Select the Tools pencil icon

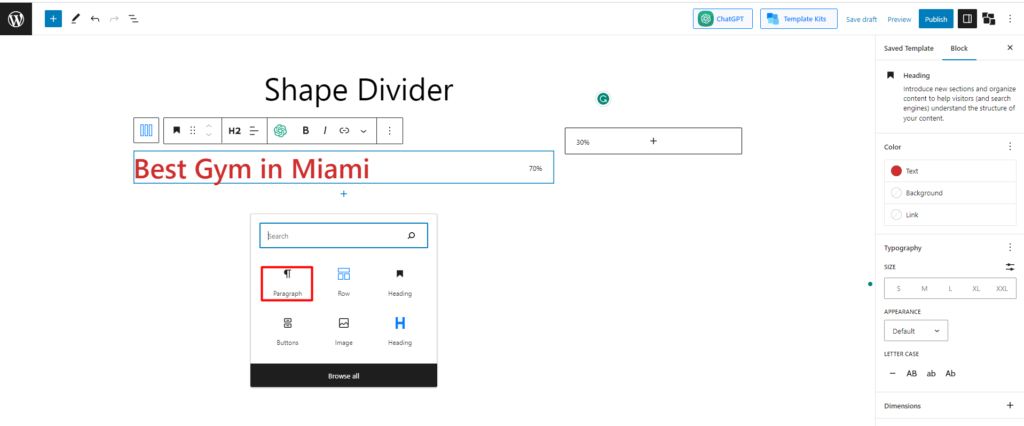tap(74, 19)
